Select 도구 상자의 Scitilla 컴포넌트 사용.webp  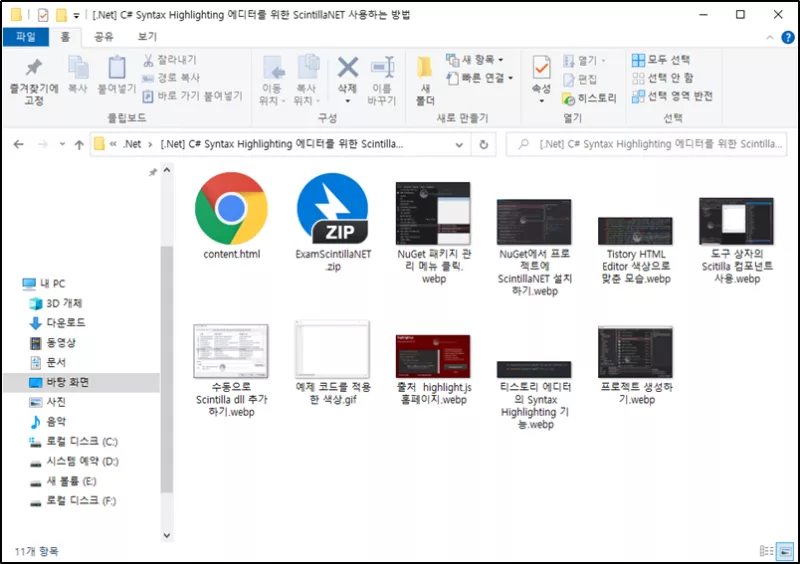737,241
